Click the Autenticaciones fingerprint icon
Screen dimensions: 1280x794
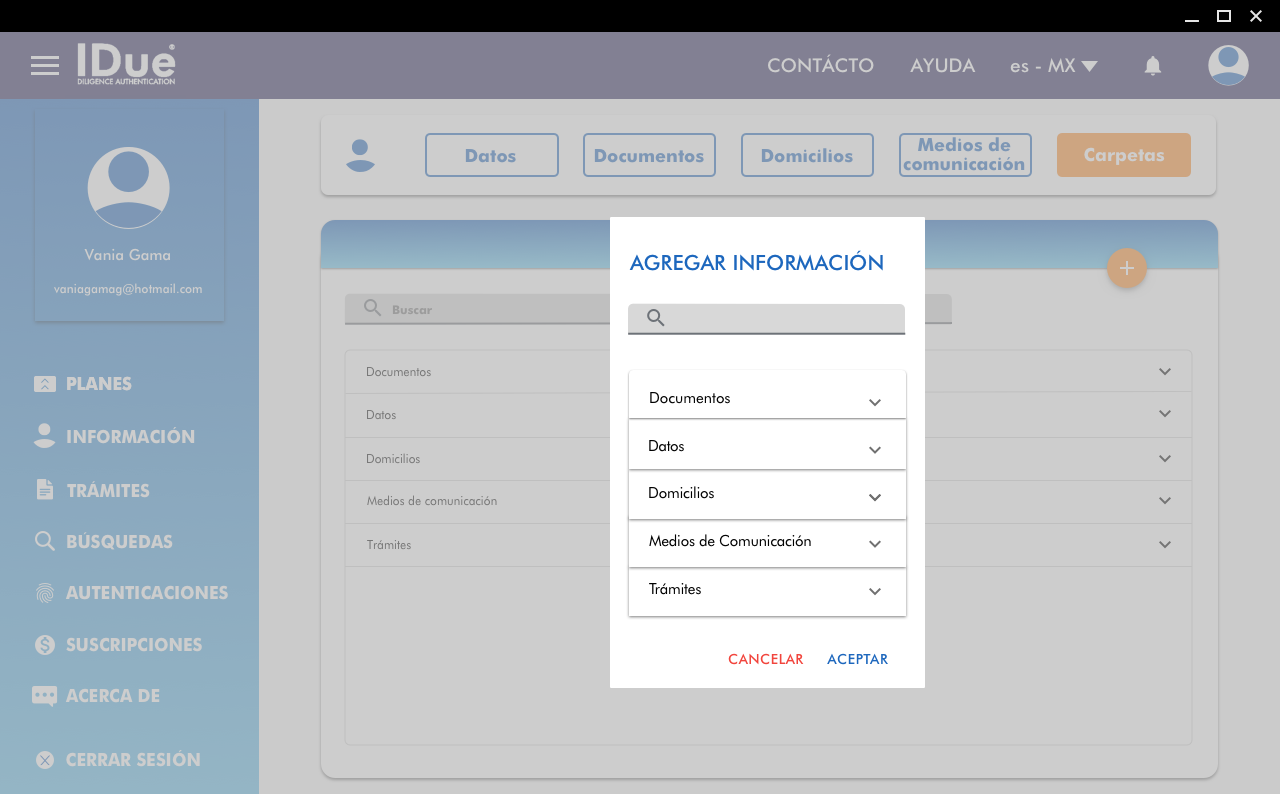pos(45,593)
